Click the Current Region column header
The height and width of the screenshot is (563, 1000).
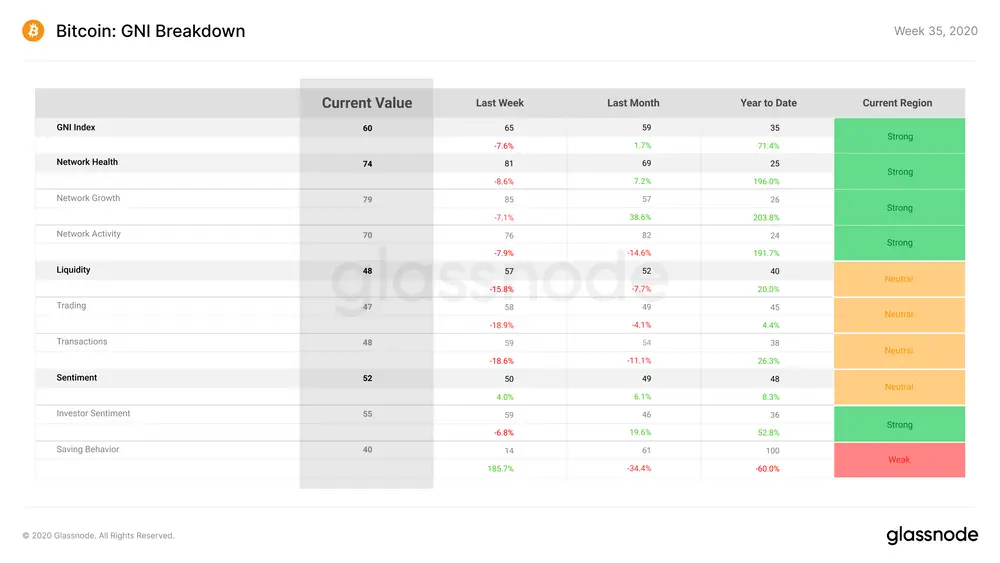click(x=897, y=103)
